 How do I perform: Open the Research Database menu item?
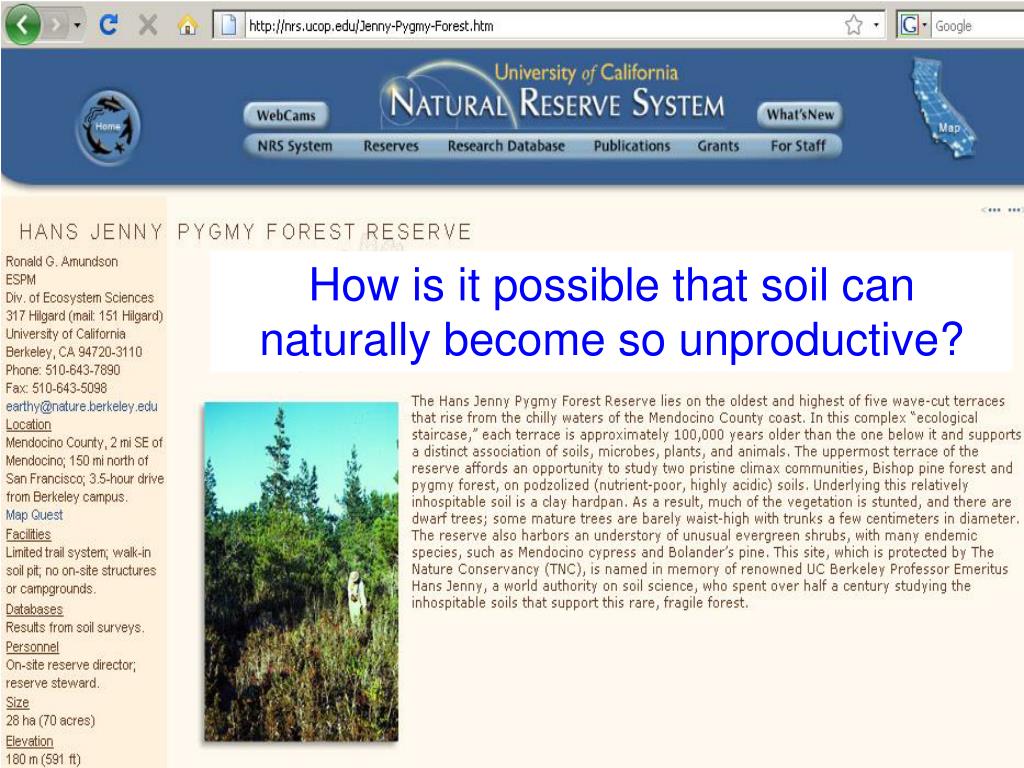(506, 146)
